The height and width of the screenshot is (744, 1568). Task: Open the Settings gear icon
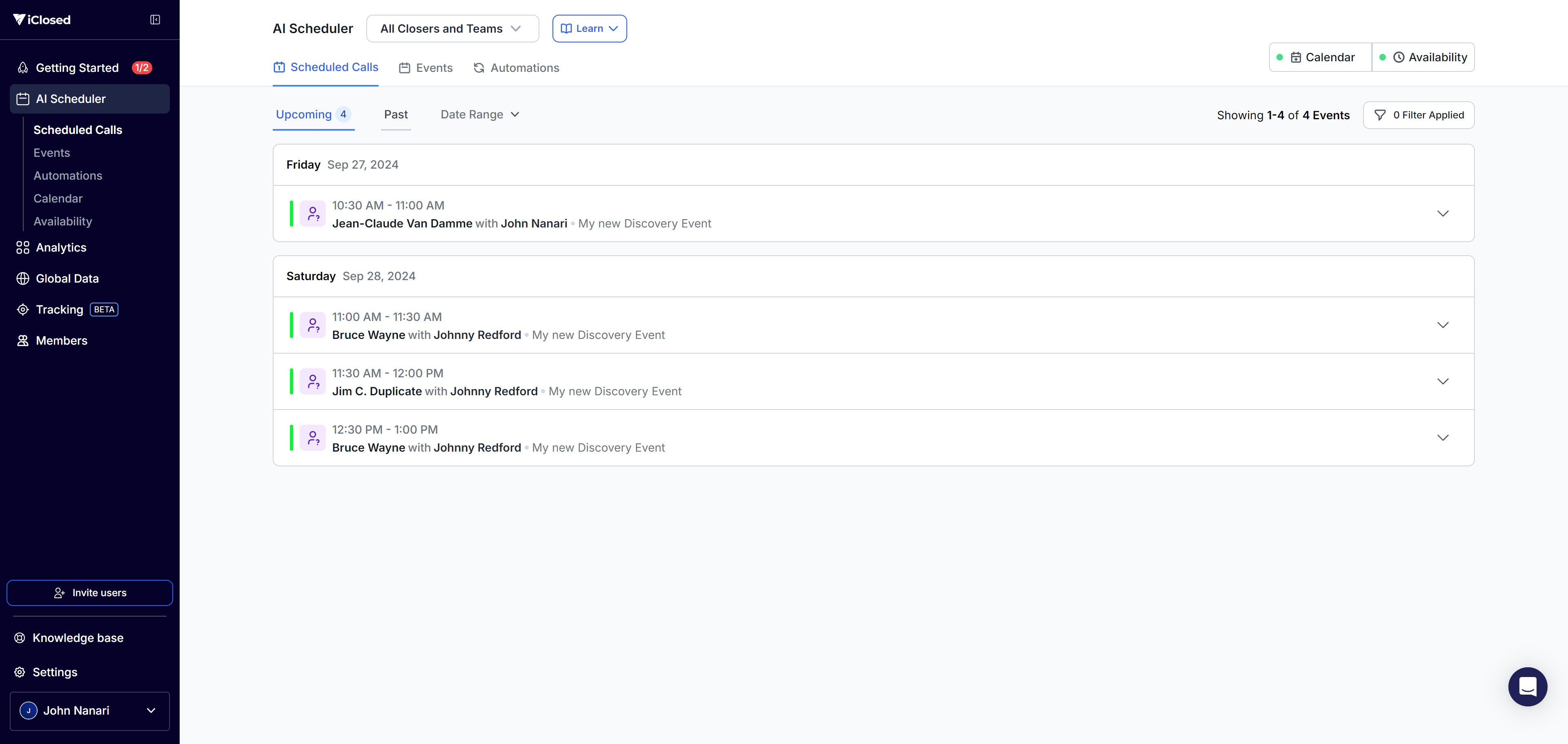click(x=20, y=672)
